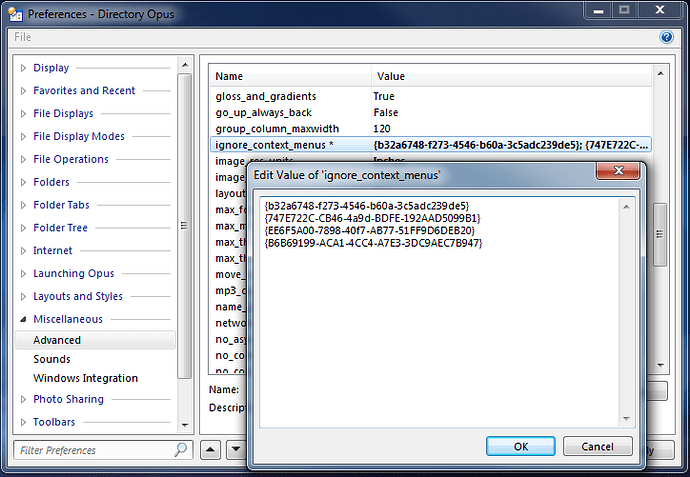
Task: Click the up arrow button below the list
Action: 209,450
